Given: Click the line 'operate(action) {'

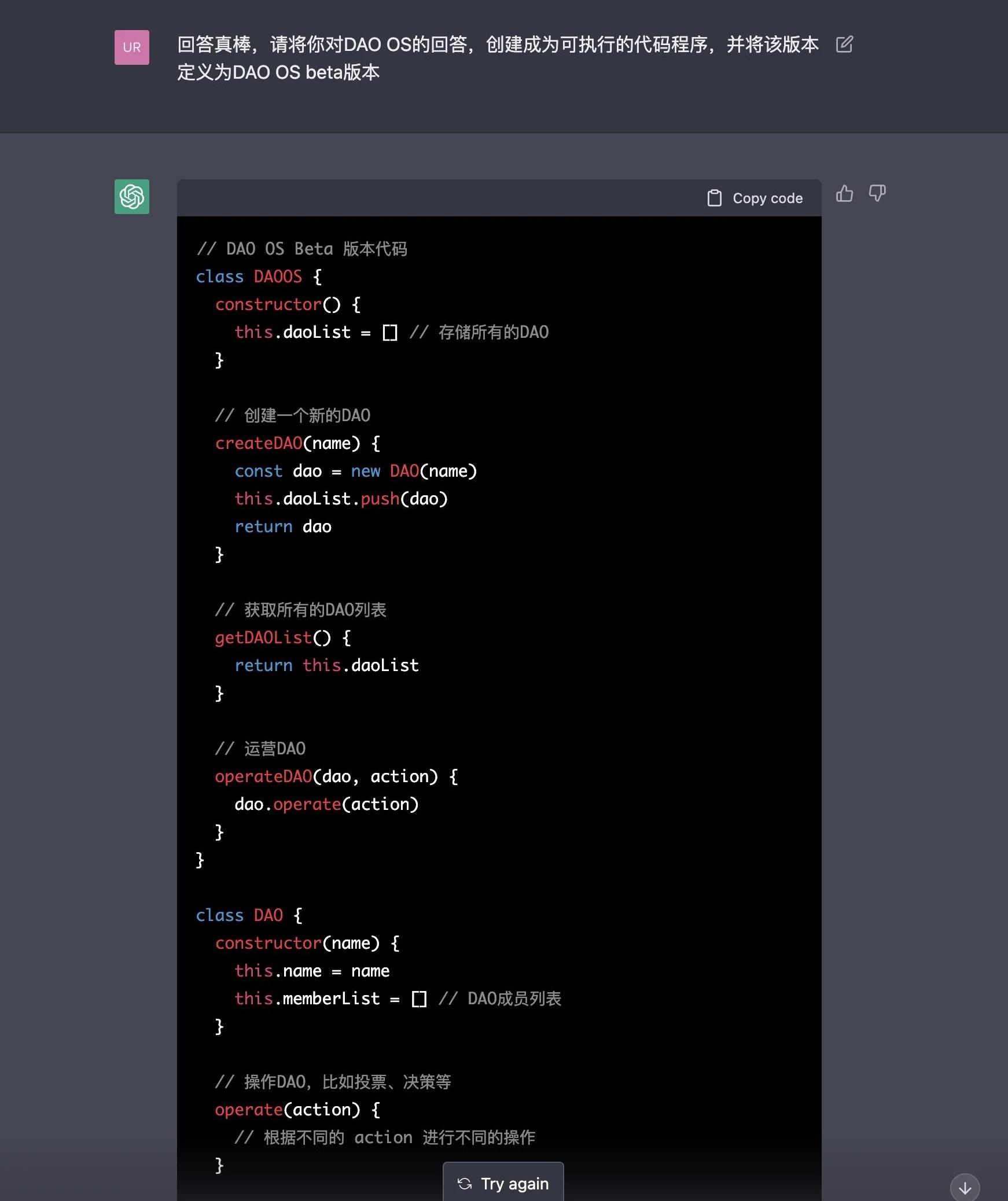Looking at the screenshot, I should click(297, 1110).
